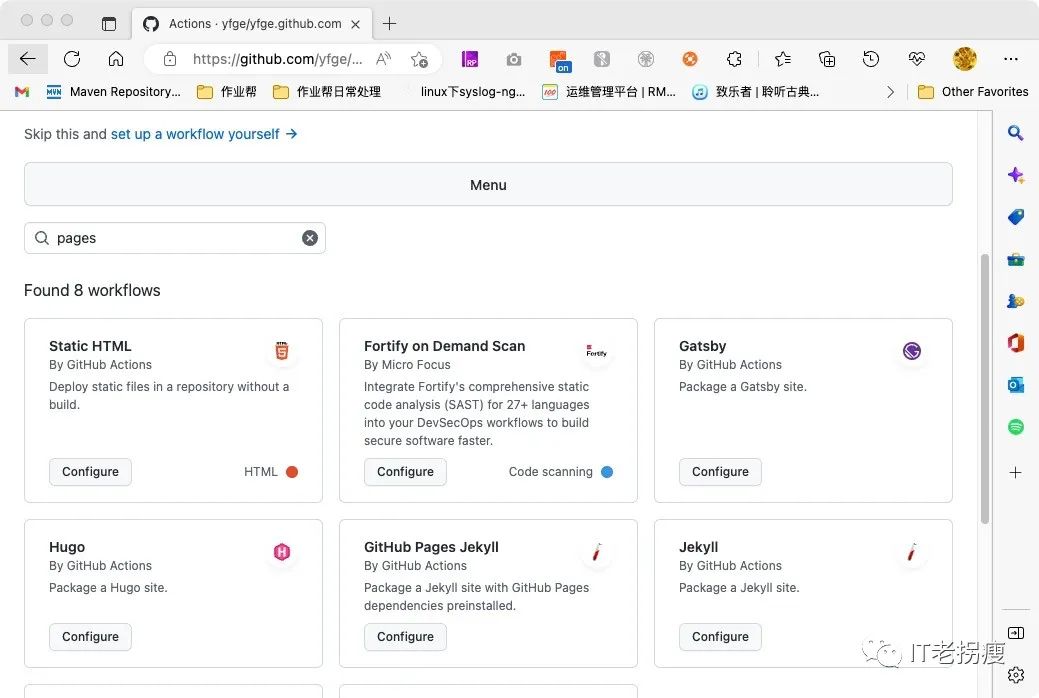Open the 致乐者 bookmark

coord(755,91)
